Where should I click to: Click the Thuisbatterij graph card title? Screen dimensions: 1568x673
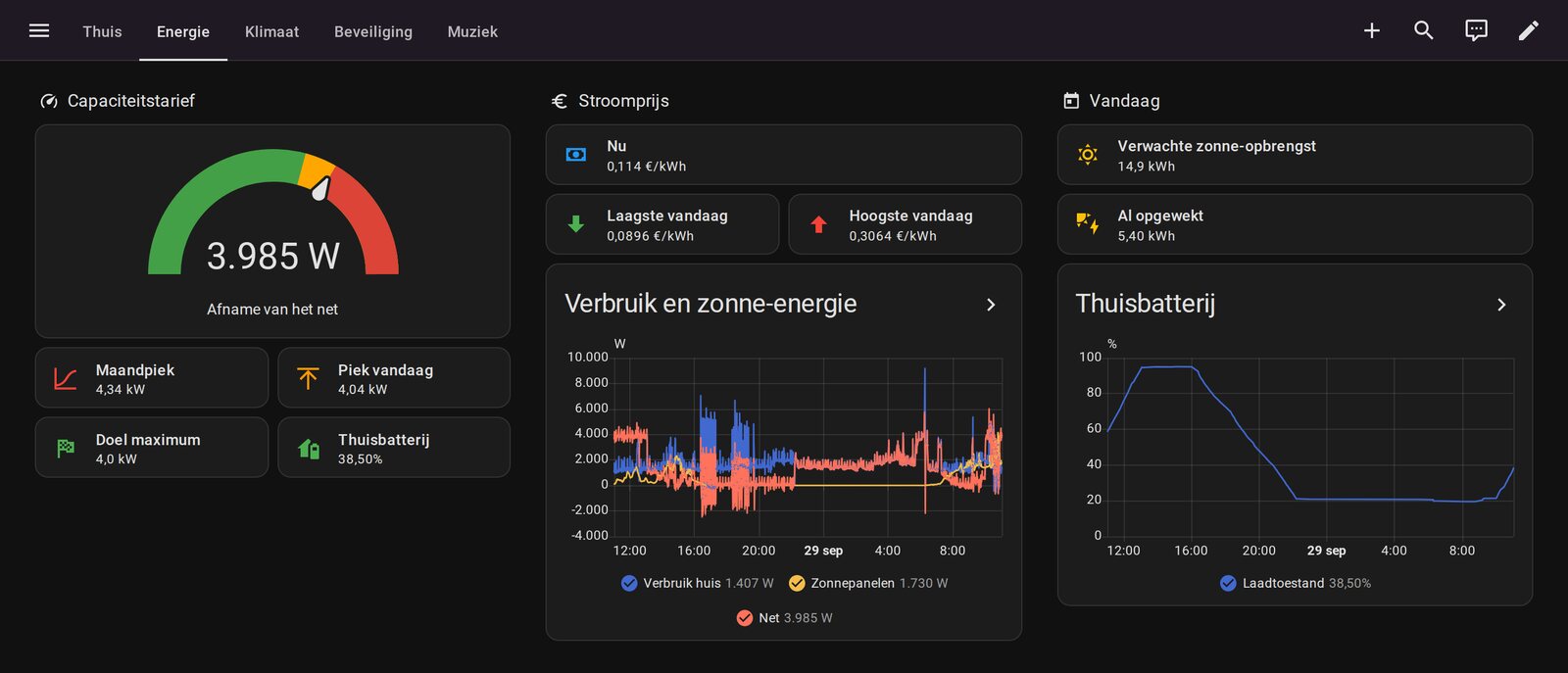(1146, 304)
